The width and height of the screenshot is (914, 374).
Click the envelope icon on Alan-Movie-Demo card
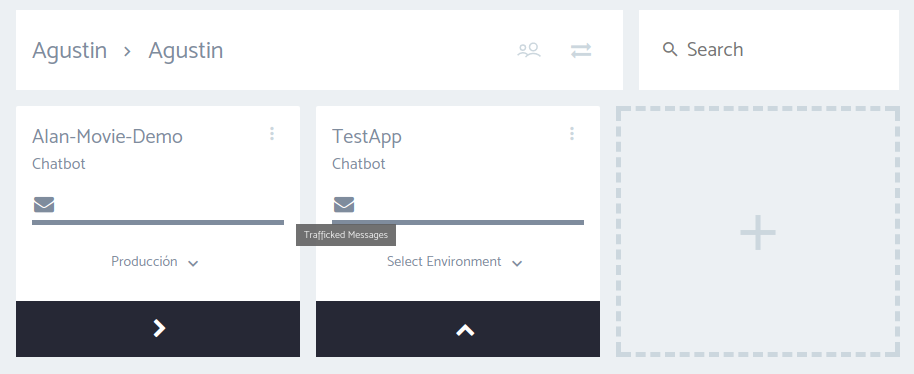tap(44, 204)
